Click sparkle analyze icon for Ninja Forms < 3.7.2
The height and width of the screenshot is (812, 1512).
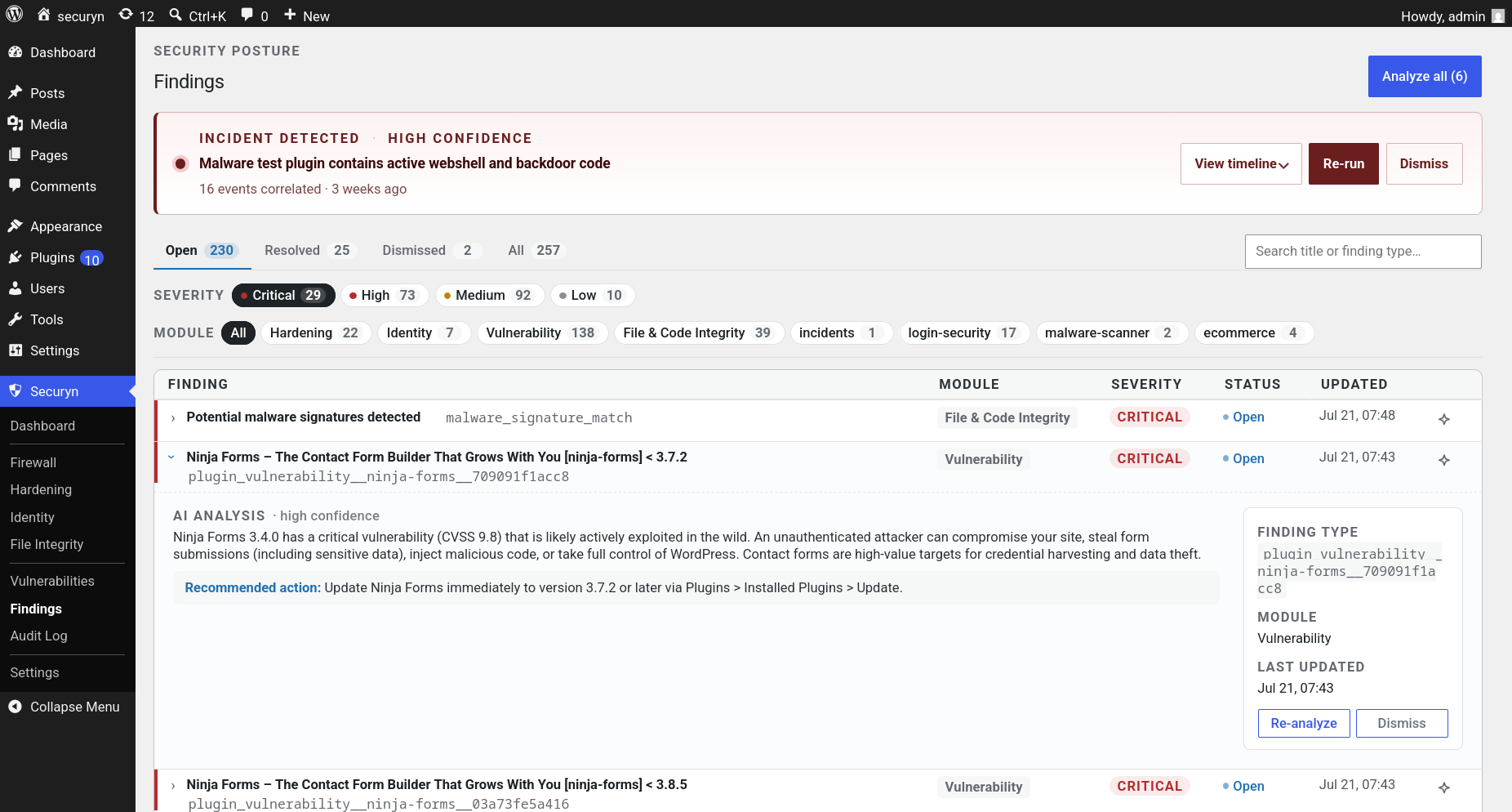tap(1444, 460)
